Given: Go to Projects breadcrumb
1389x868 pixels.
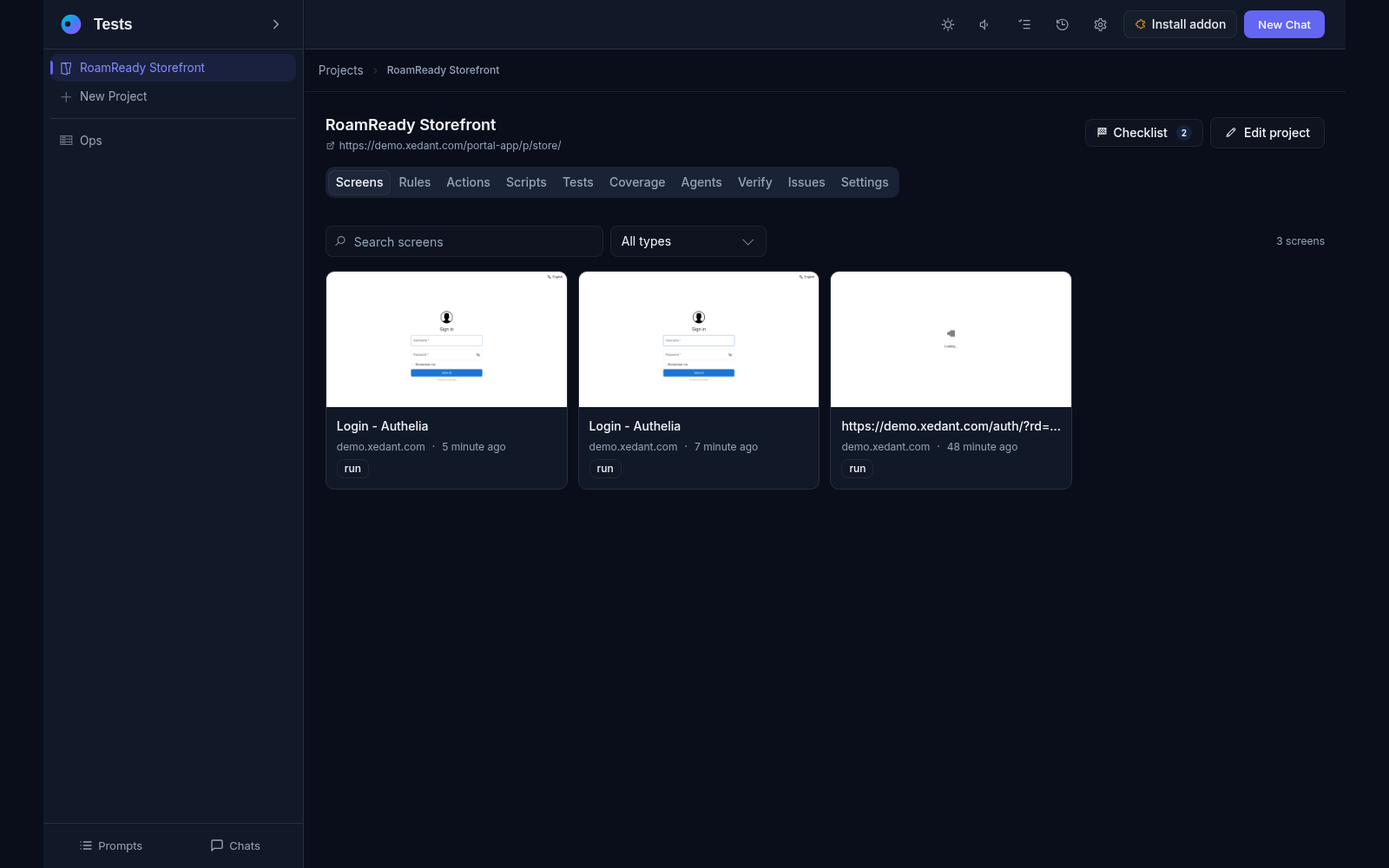Looking at the screenshot, I should (340, 70).
